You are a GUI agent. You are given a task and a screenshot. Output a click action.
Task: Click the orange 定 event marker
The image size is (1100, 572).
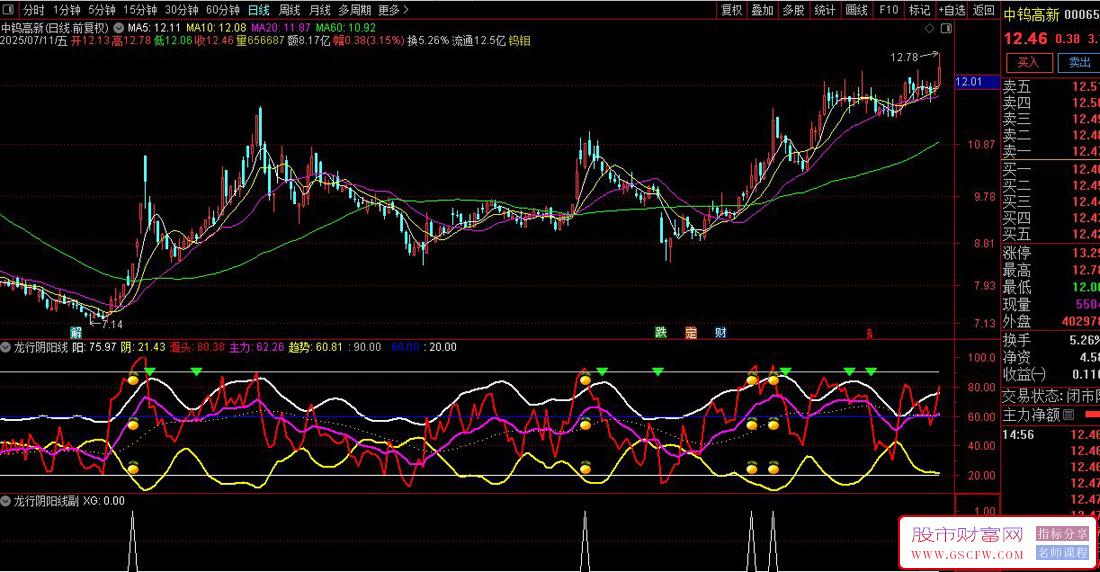pos(691,333)
